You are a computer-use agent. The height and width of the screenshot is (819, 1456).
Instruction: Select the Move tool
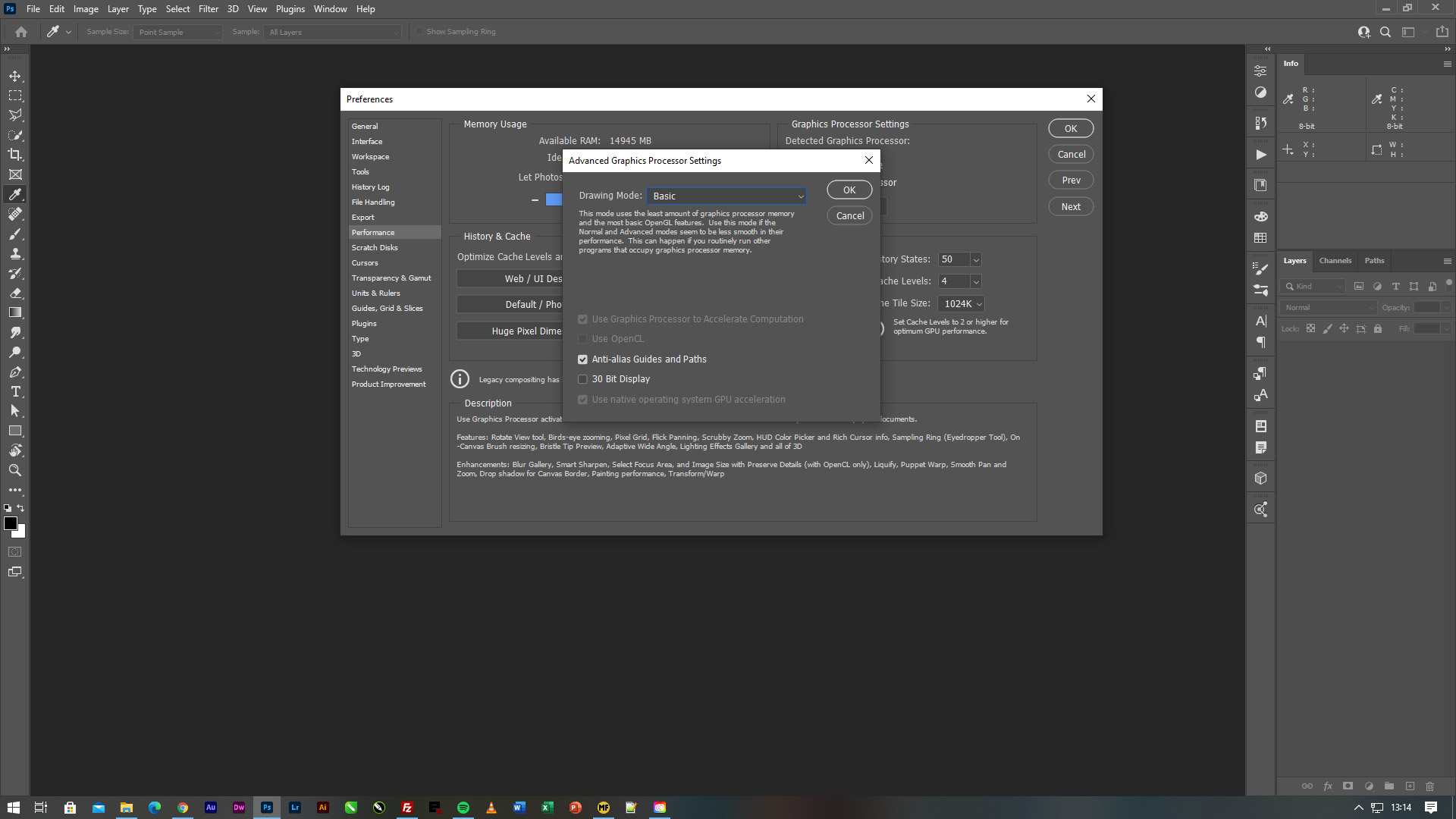click(15, 76)
